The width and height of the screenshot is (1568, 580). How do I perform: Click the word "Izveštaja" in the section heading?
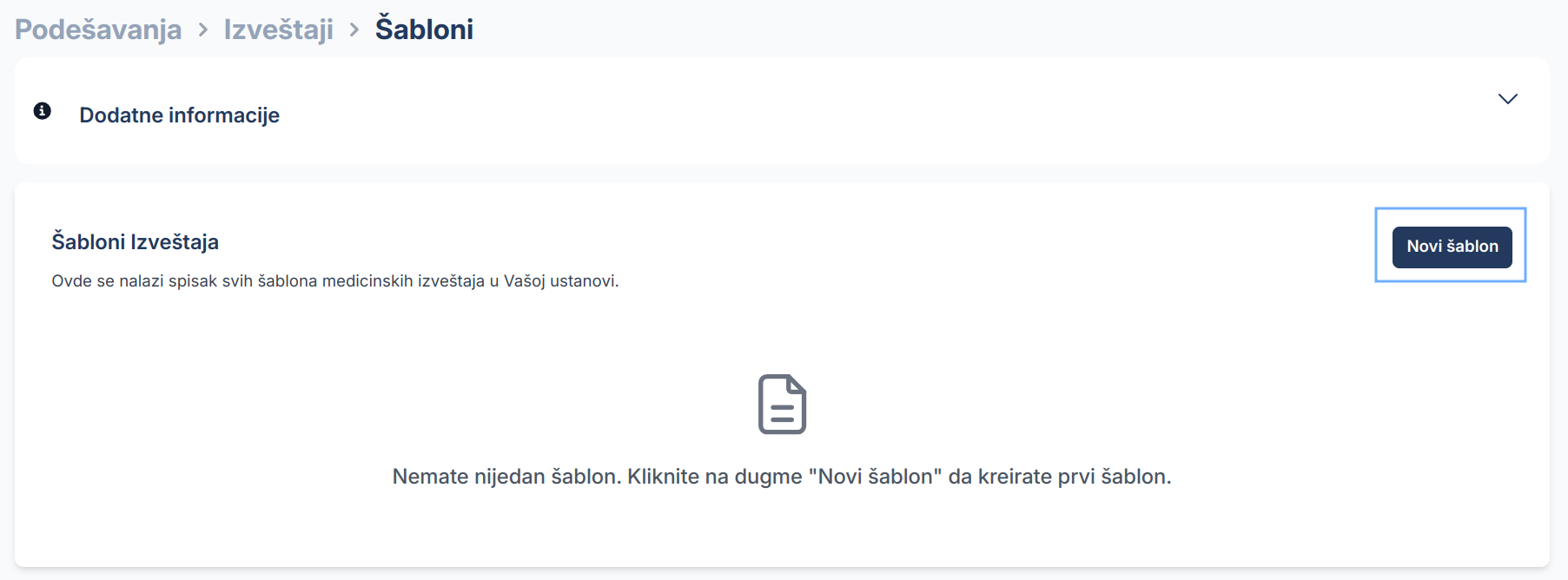pos(175,241)
